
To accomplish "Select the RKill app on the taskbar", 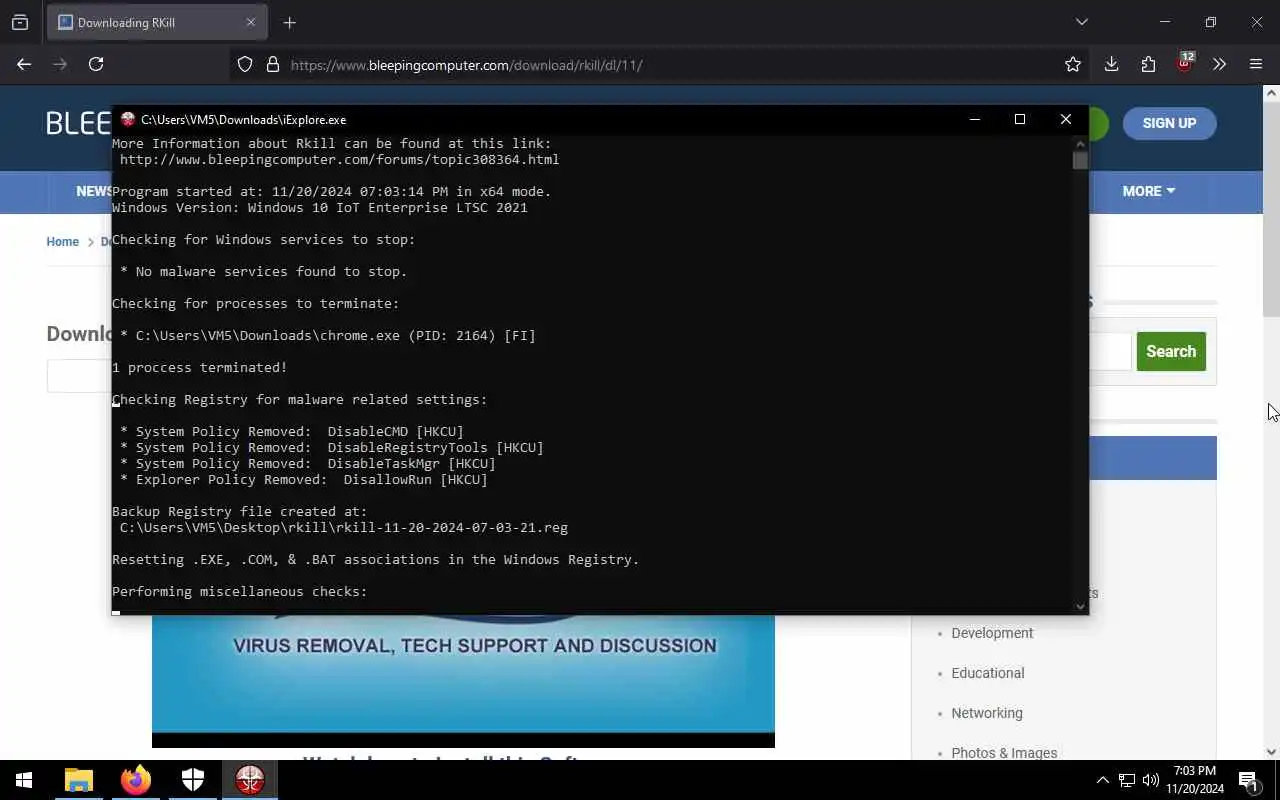I will pos(250,780).
